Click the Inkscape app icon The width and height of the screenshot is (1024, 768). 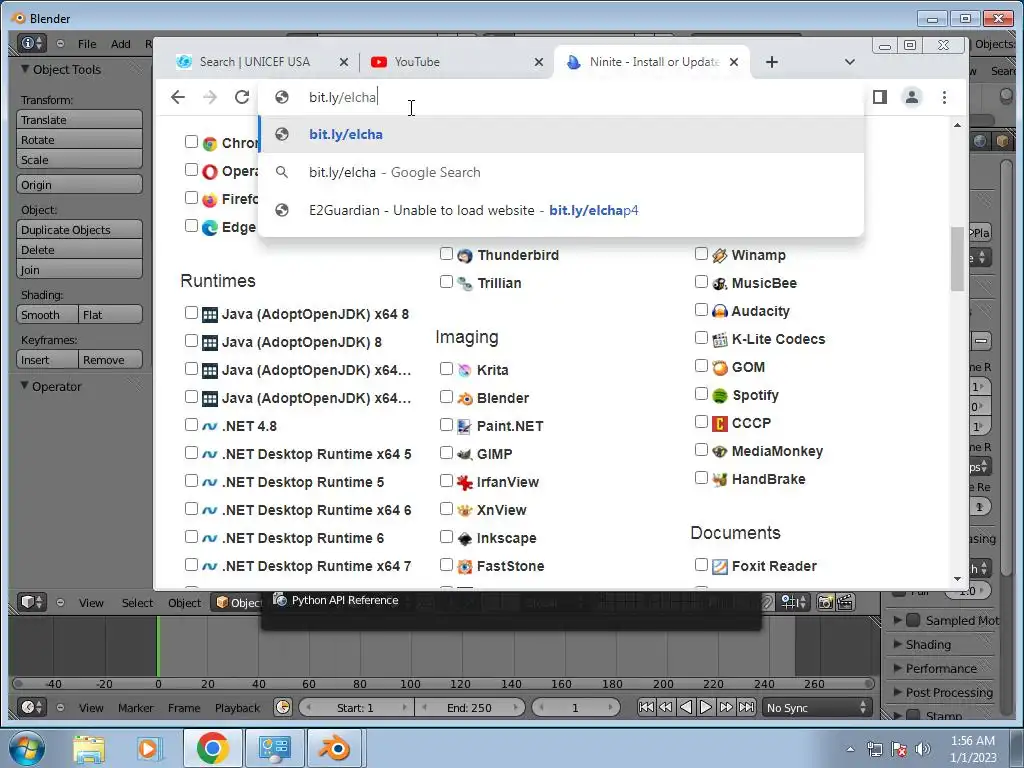tap(464, 539)
